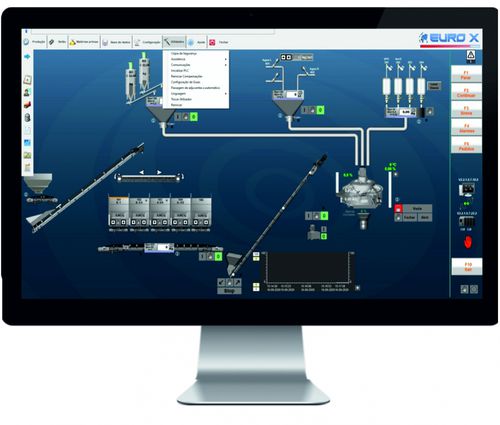This screenshot has height=425, width=500.
Task: Click the F1 Parar button
Action: (x=466, y=75)
